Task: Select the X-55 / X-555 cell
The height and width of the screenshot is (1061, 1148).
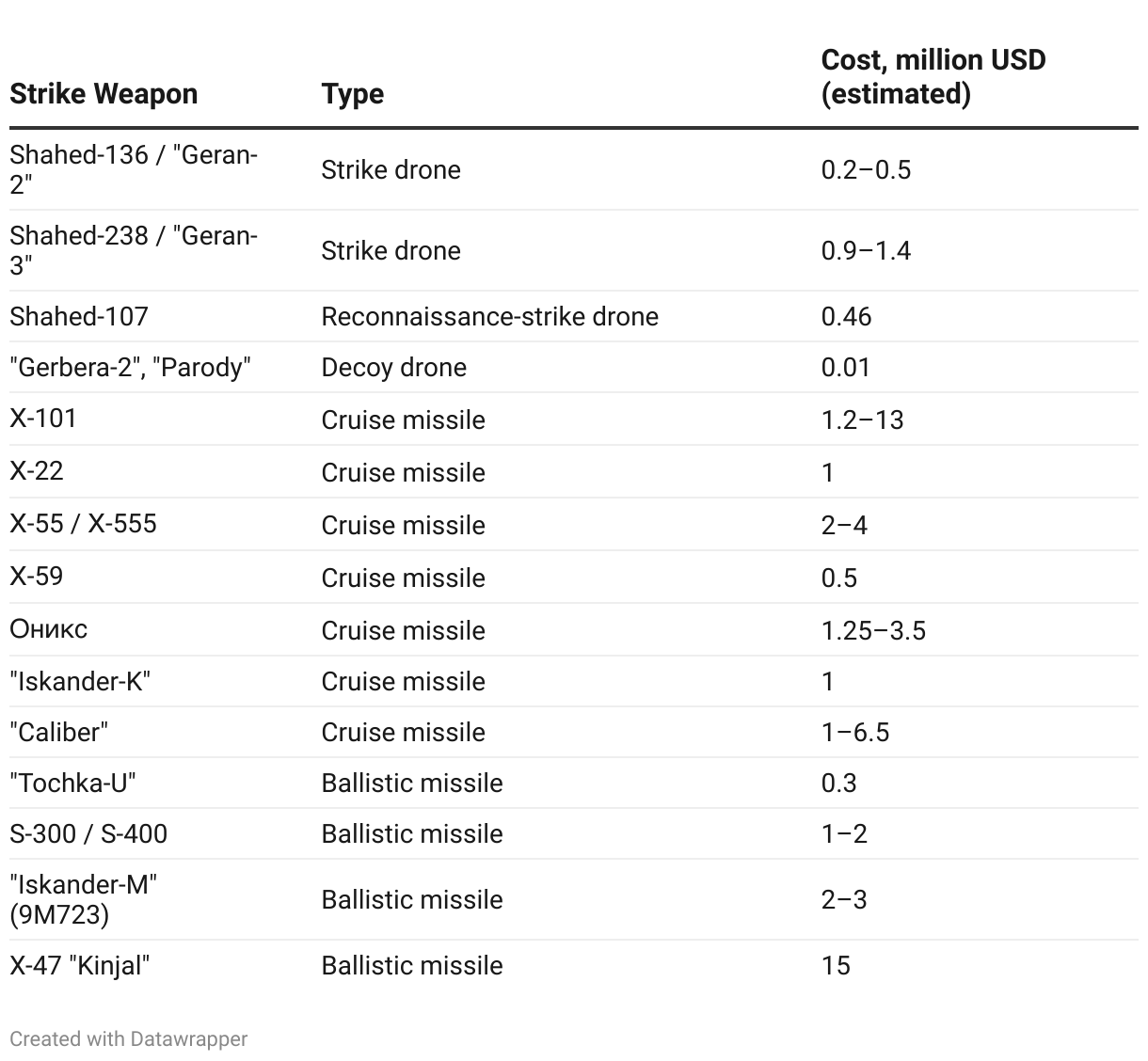Action: [83, 523]
